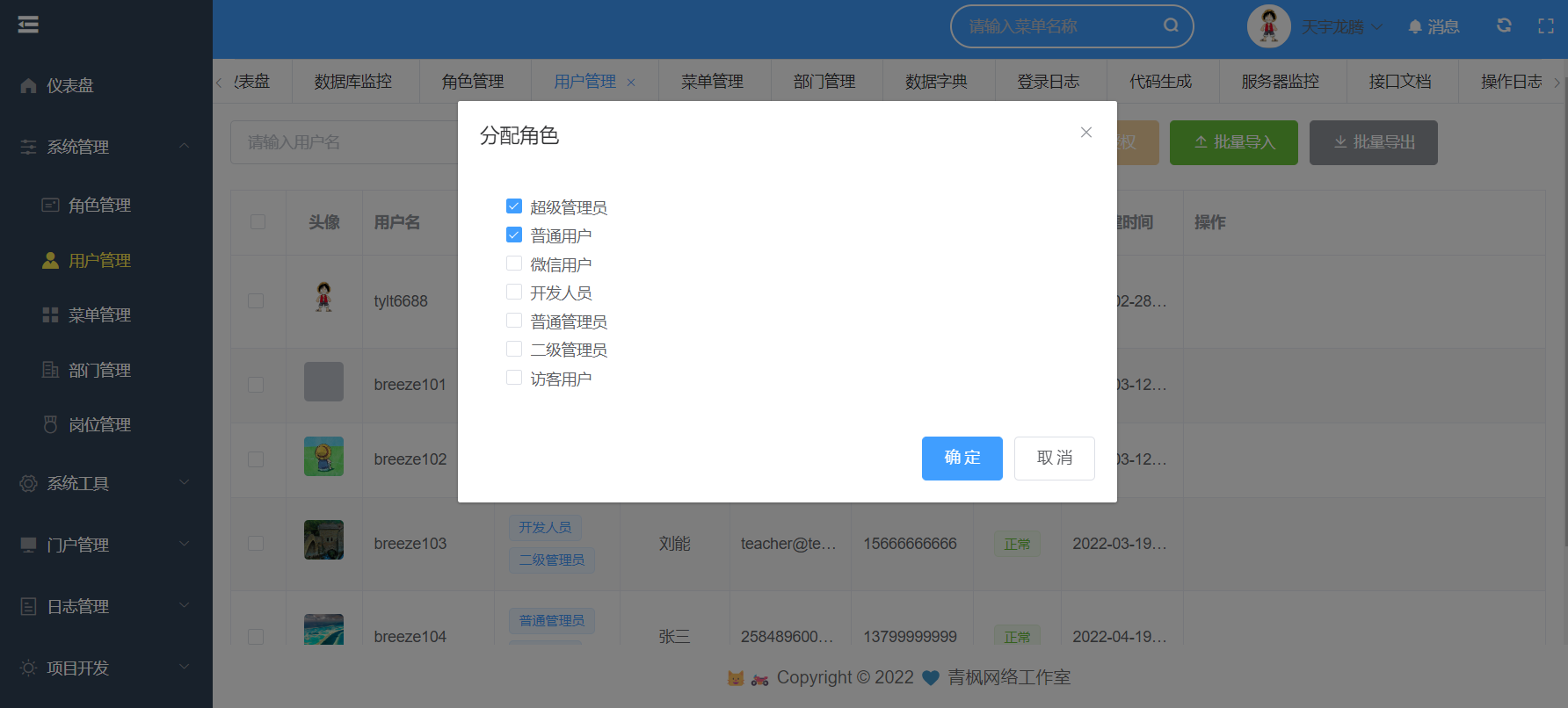1568x708 pixels.
Task: Open the 消息 notification bell
Action: (x=1433, y=27)
